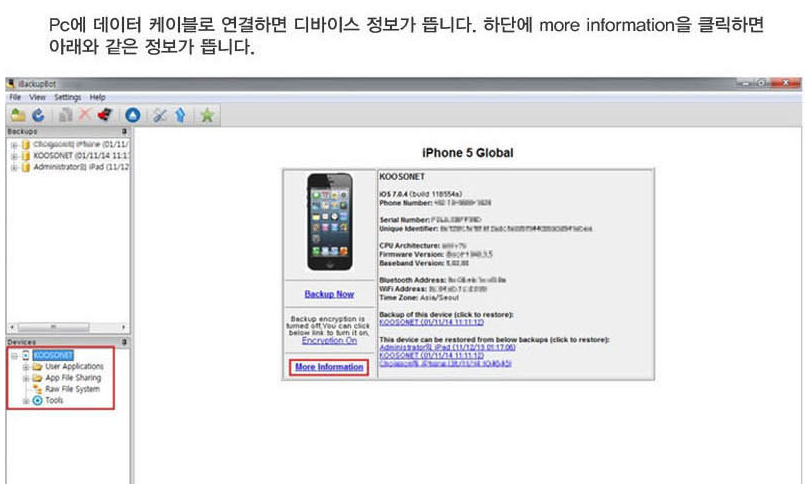Select KOOSONET (01/11/14) in the Backups tree
This screenshot has height=484, width=808.
81,156
